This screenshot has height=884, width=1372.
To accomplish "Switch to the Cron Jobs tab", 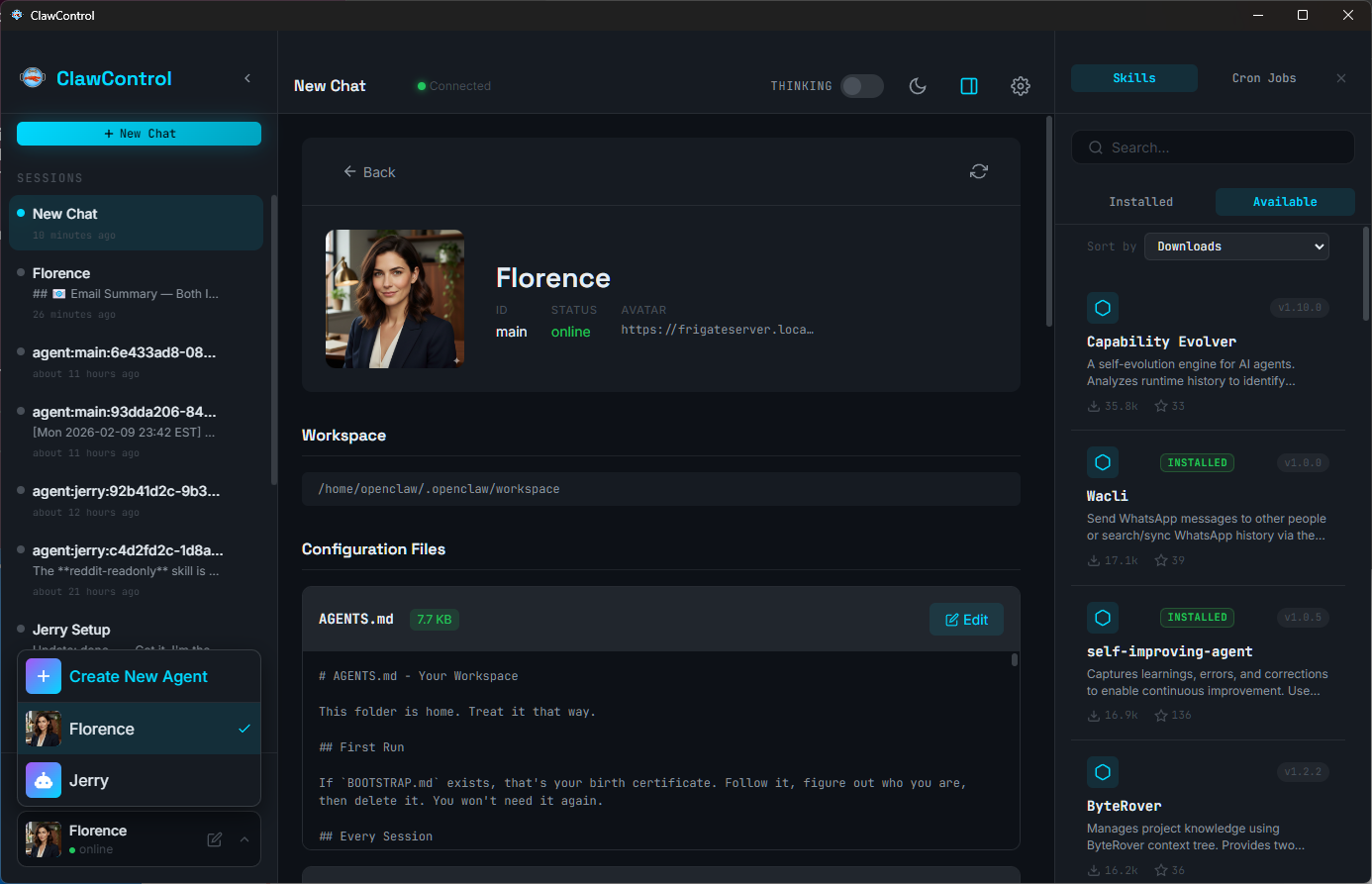I will [x=1263, y=77].
